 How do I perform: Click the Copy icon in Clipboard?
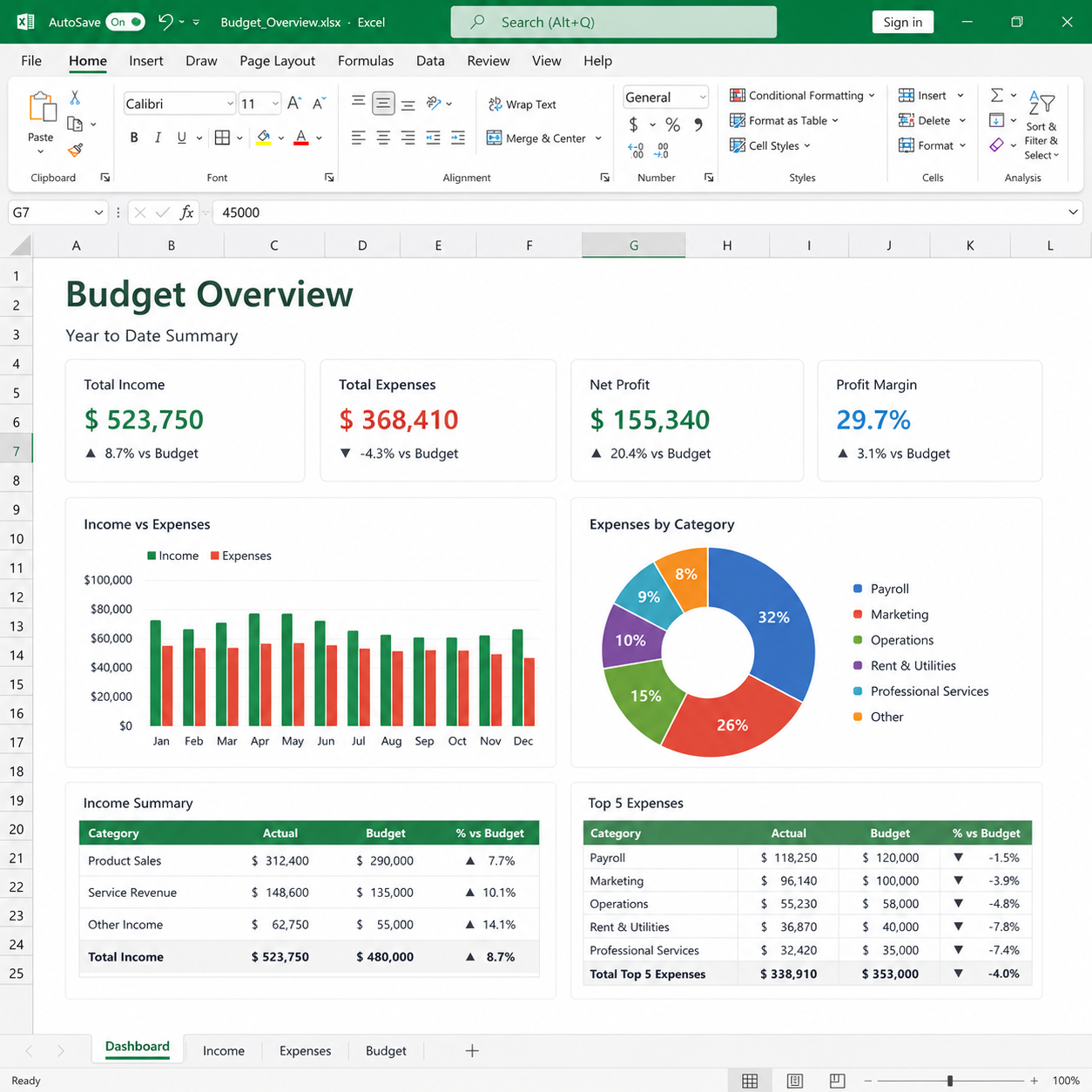pos(75,124)
